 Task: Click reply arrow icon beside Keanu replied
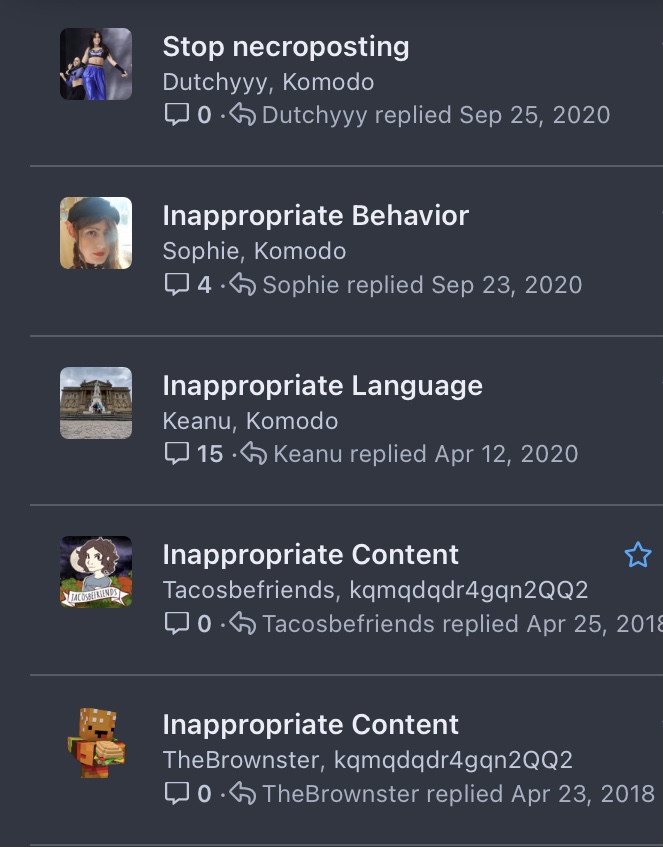[x=253, y=453]
